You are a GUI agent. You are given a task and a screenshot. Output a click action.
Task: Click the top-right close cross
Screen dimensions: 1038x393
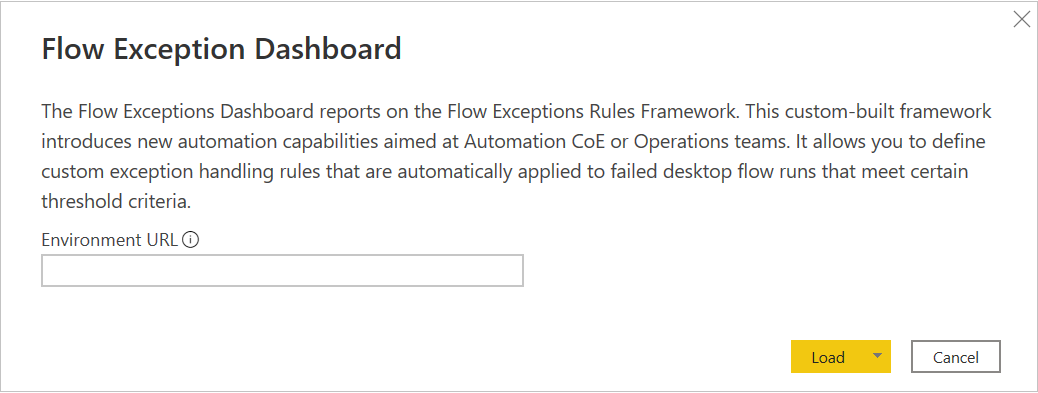pos(1021,19)
